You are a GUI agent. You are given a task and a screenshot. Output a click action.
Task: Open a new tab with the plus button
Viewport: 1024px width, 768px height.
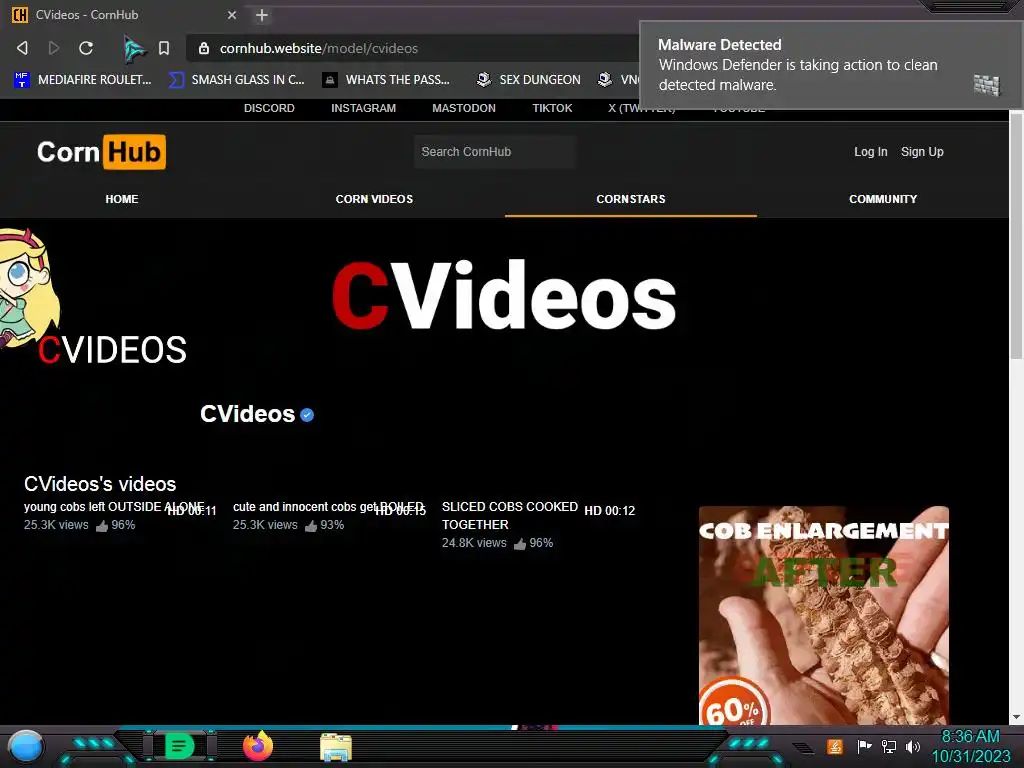pos(262,15)
